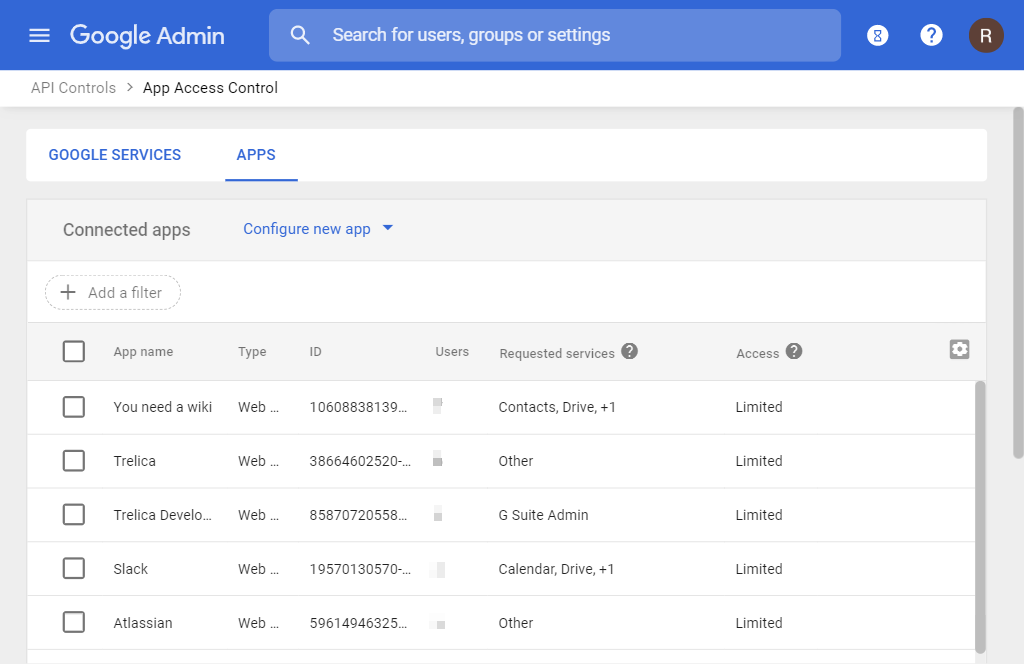Expand the Configure new app dropdown
This screenshot has height=664, width=1024.
point(318,229)
